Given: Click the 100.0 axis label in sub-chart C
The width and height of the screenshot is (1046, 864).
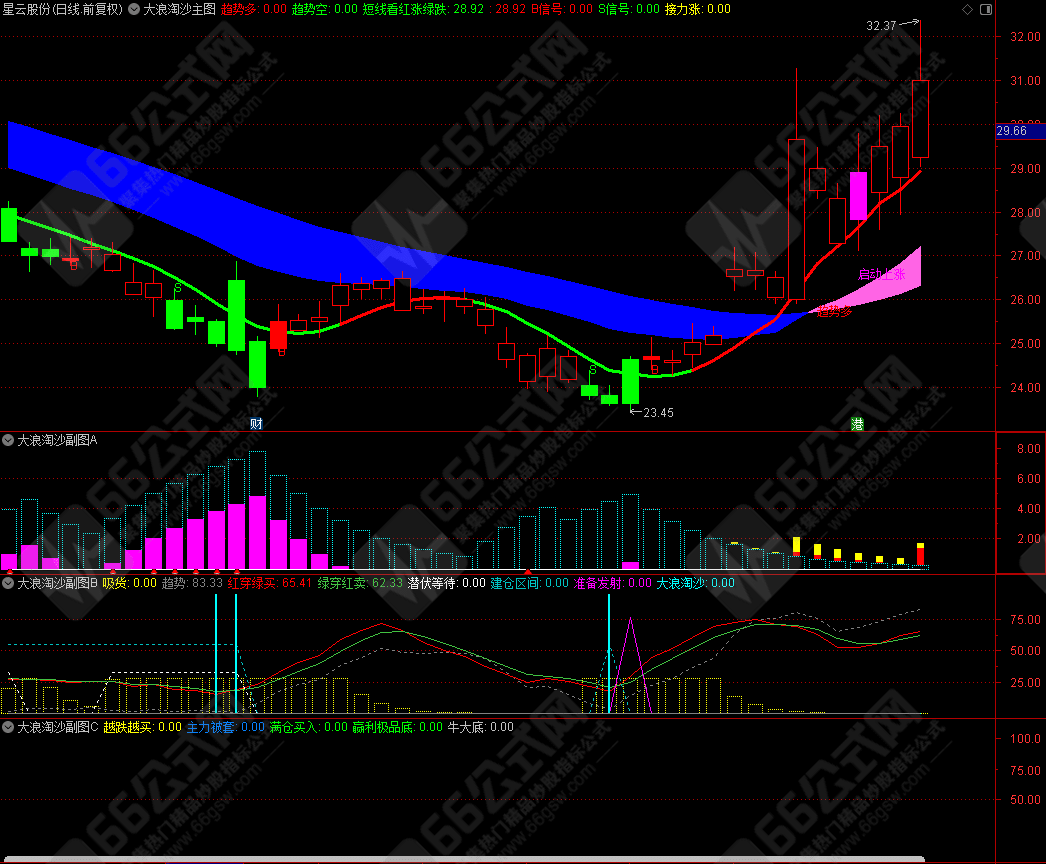Looking at the screenshot, I should [x=1025, y=739].
